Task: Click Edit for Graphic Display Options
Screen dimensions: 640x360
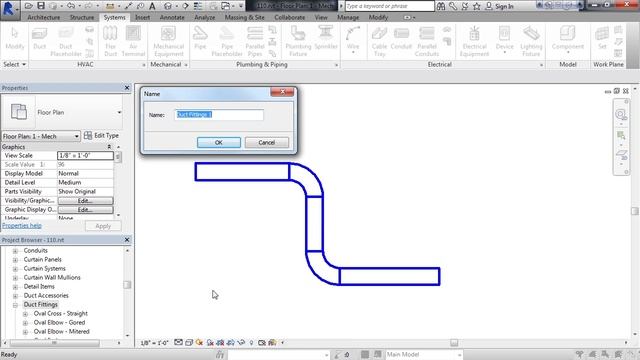Action: point(85,209)
